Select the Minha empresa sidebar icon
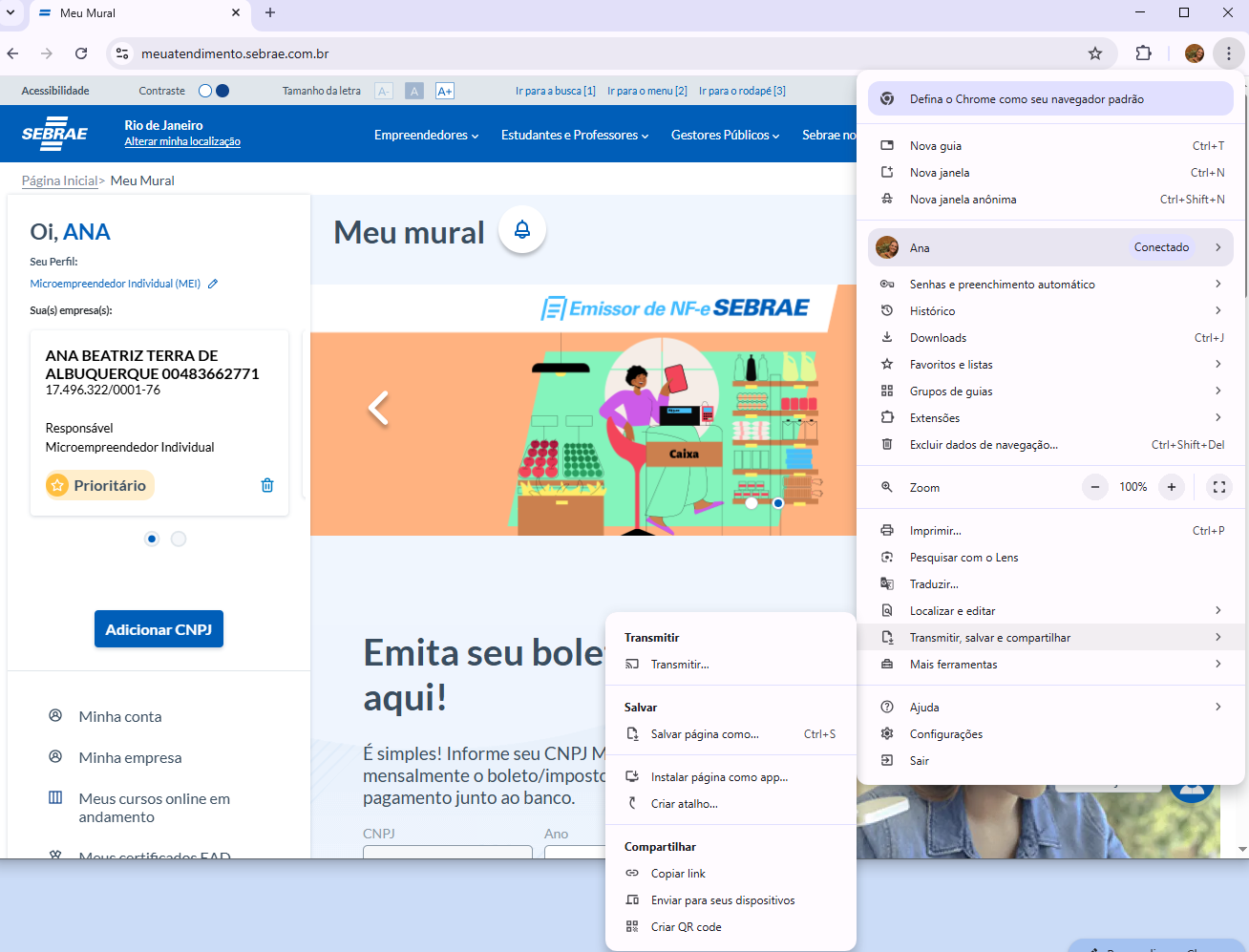 tap(55, 756)
